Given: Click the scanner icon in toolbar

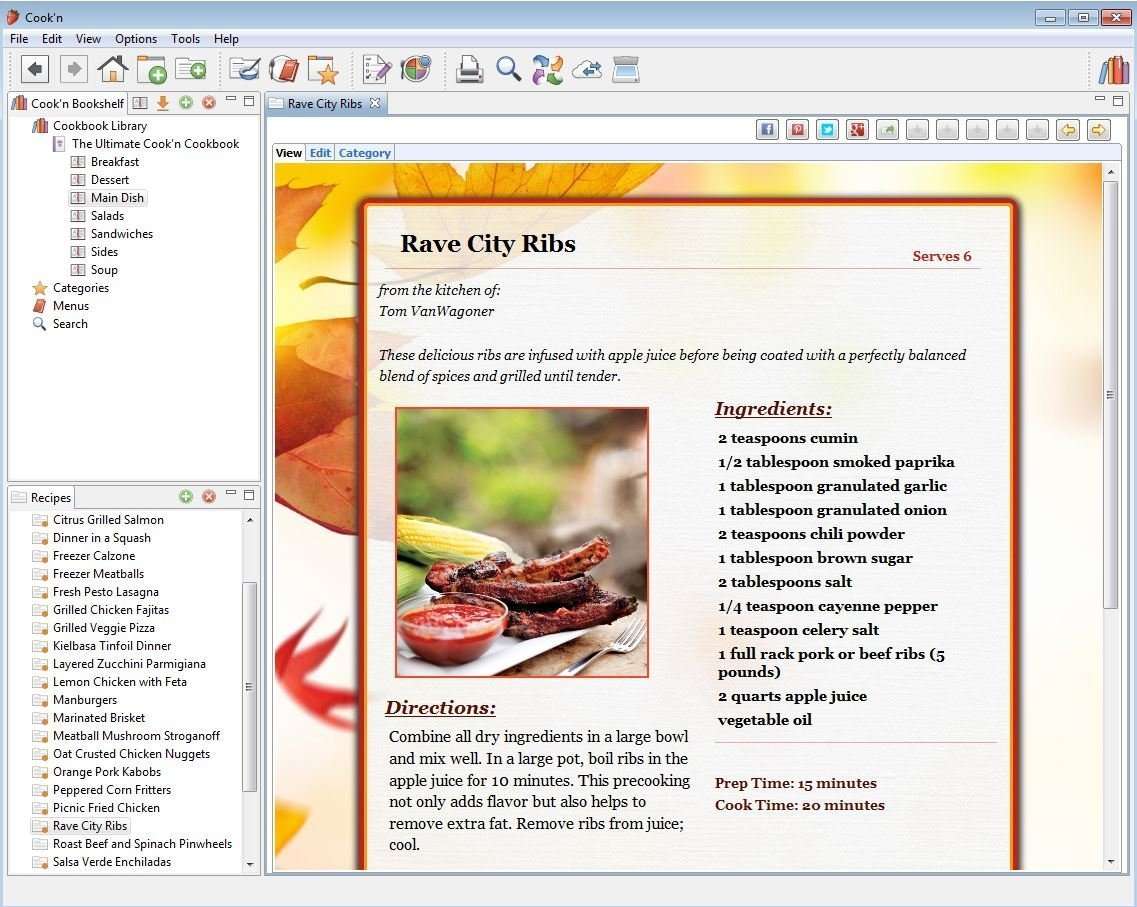Looking at the screenshot, I should [x=625, y=69].
